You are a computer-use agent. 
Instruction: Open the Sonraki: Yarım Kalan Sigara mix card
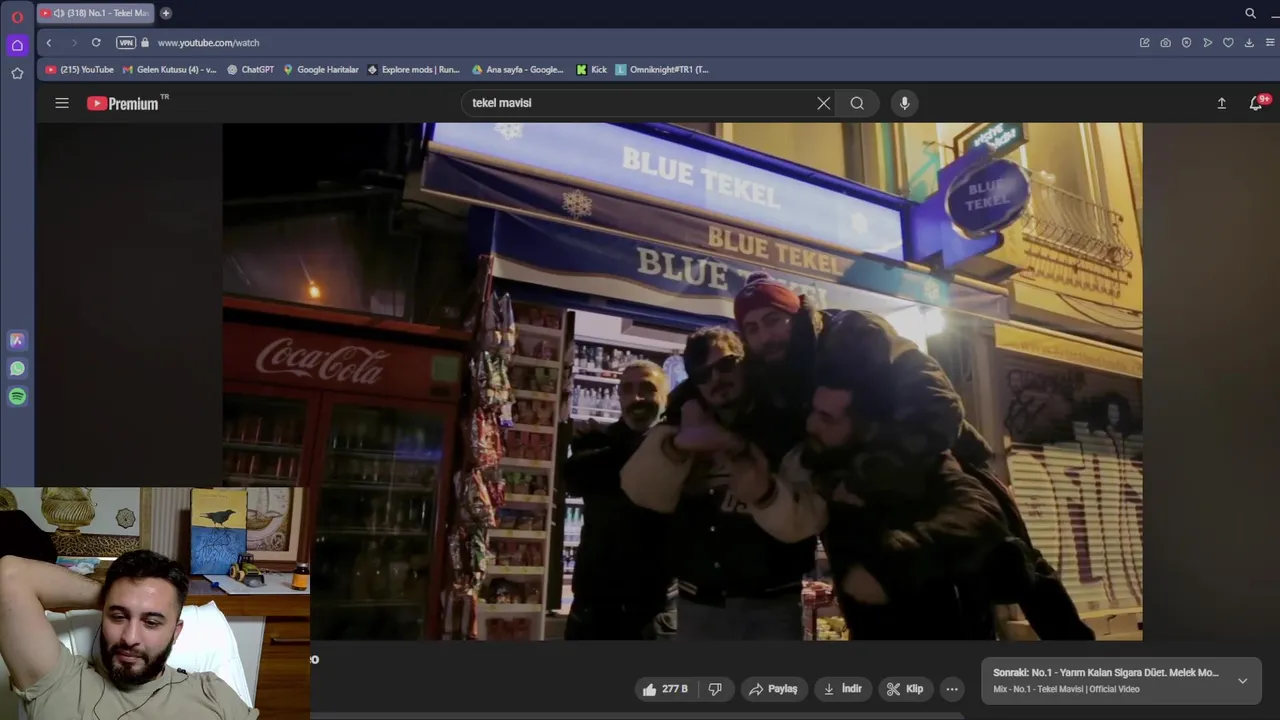pyautogui.click(x=1121, y=681)
